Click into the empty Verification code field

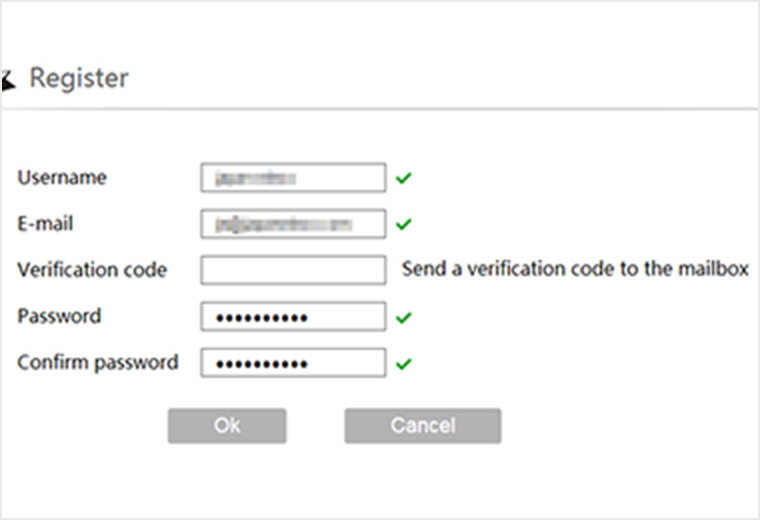click(293, 270)
